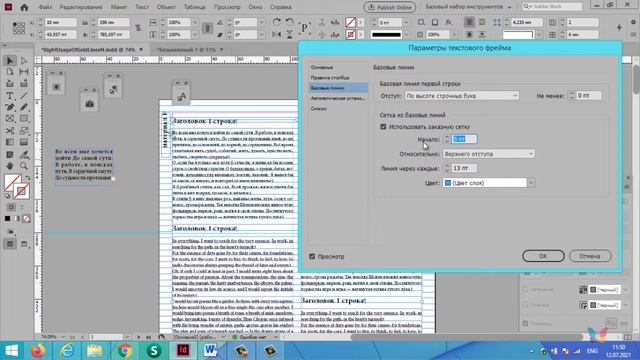The width and height of the screenshot is (640, 360).
Task: Open Google Chrome from the taskbar
Action: pyautogui.click(x=125, y=351)
